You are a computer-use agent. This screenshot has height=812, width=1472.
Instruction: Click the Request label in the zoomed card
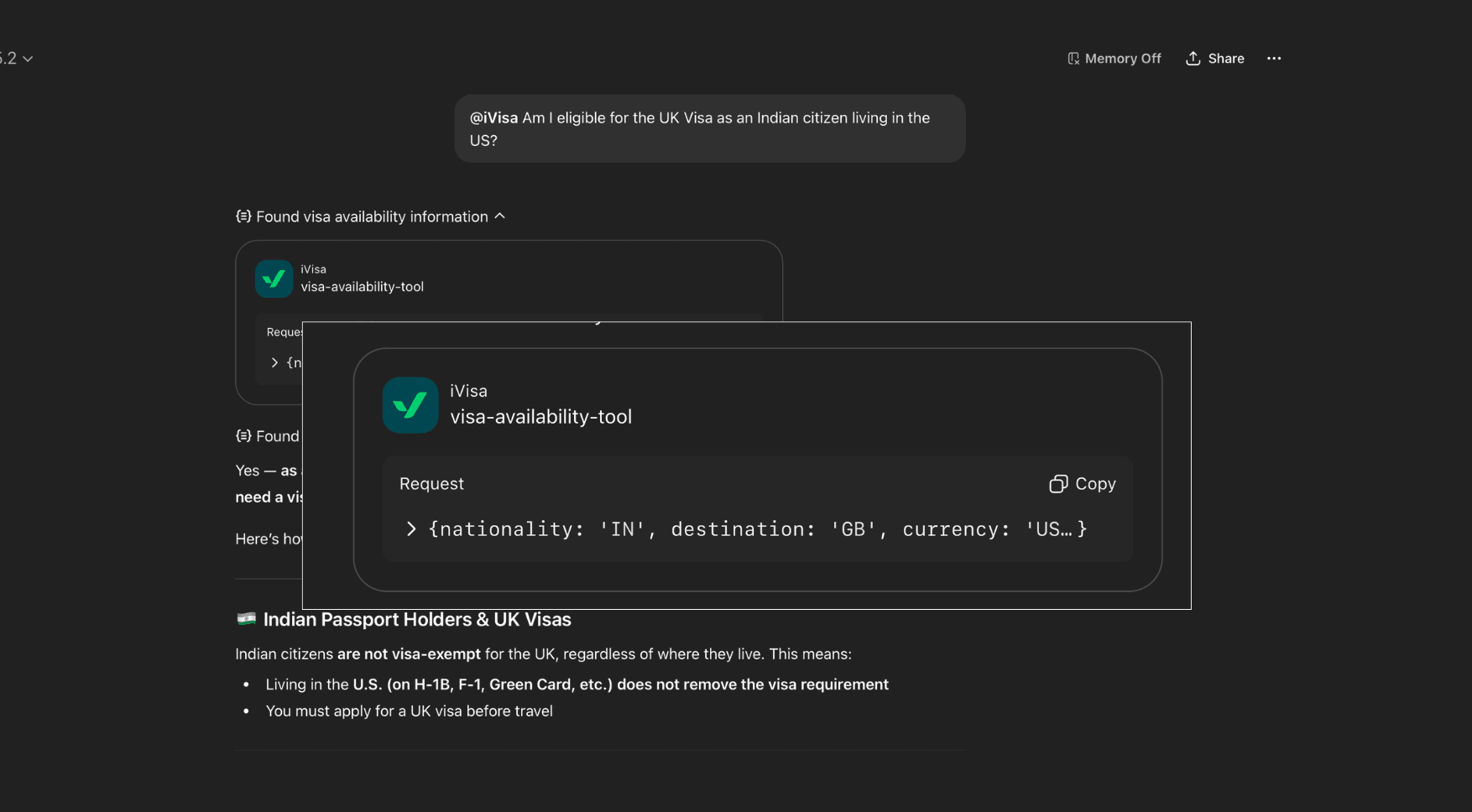pos(431,484)
